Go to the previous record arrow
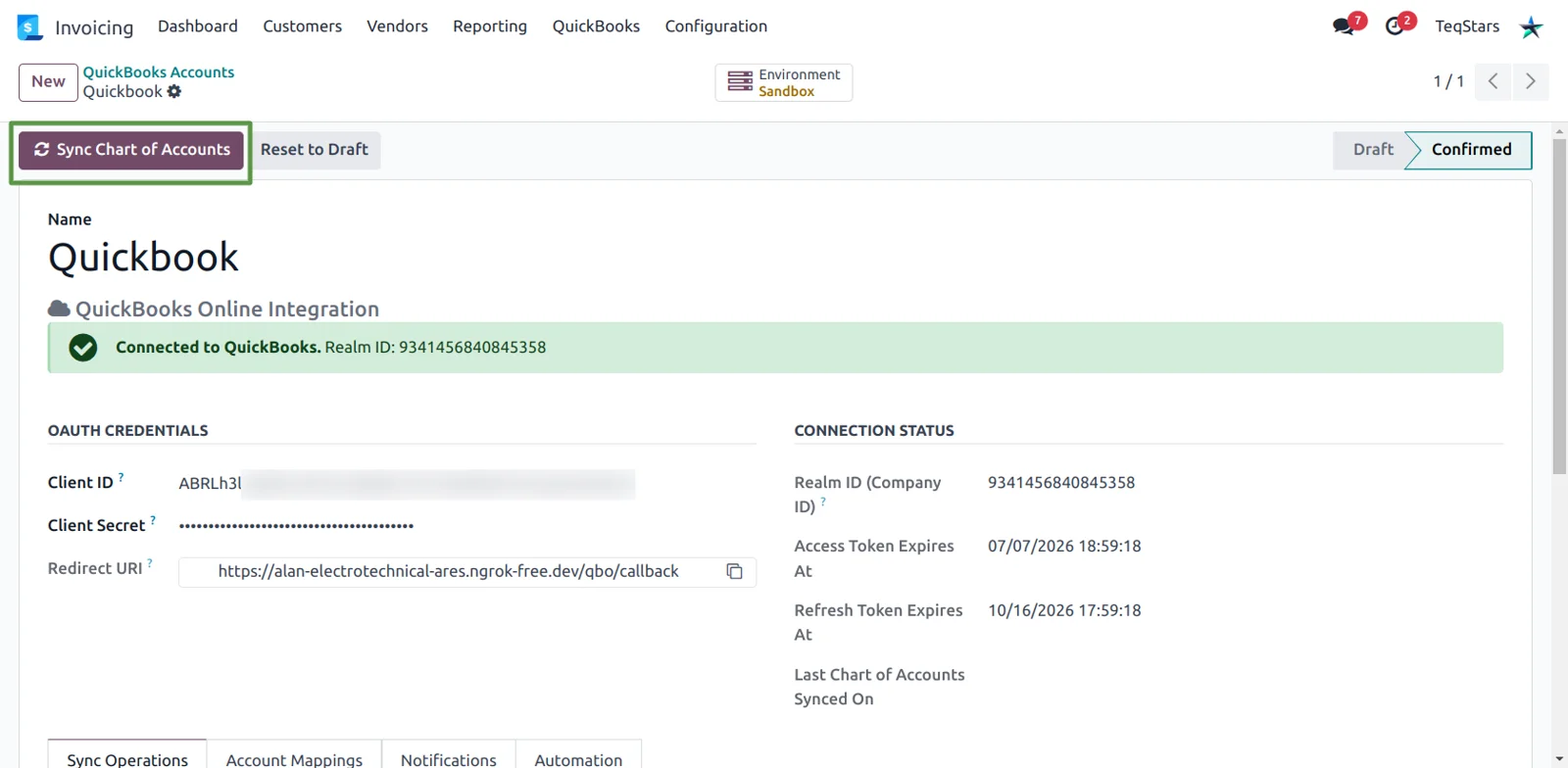The width and height of the screenshot is (1568, 768). 1493,81
